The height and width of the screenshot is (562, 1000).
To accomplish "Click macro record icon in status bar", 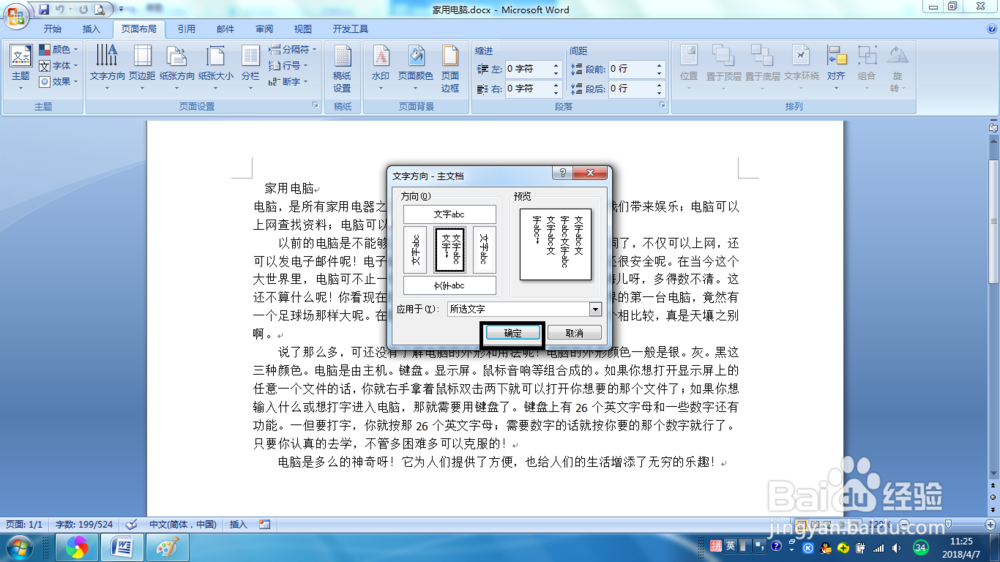I will (265, 524).
